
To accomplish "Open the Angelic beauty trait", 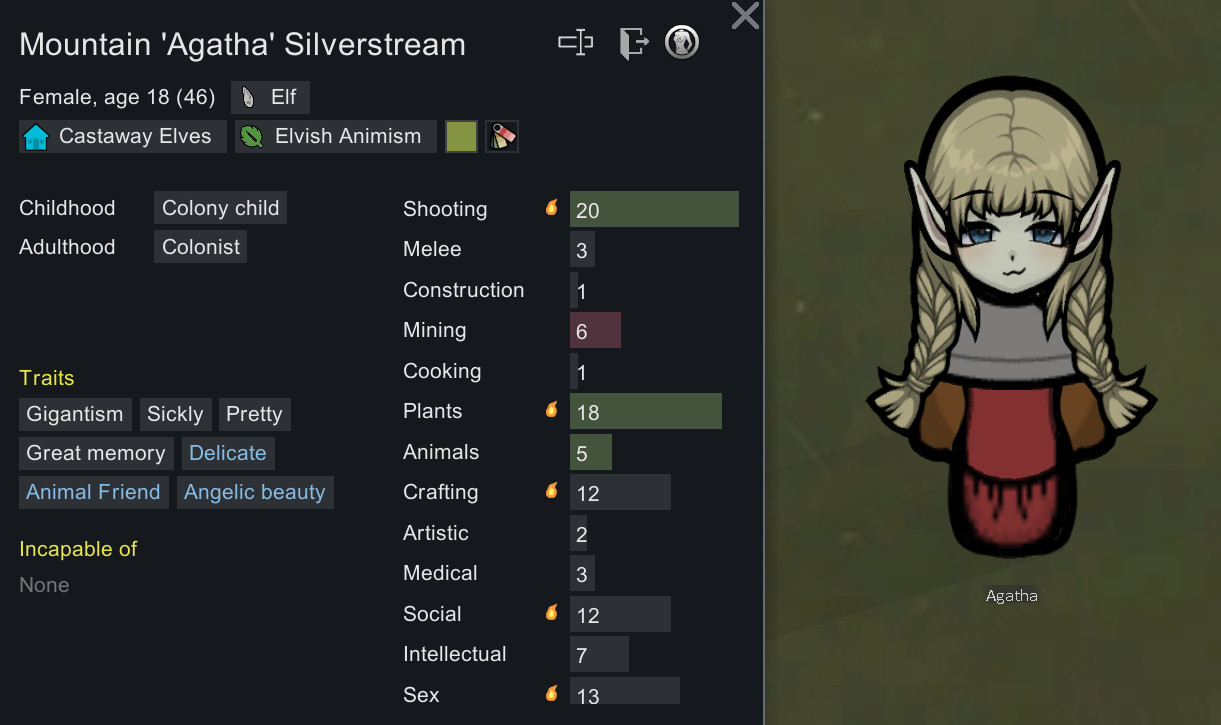I will click(255, 492).
